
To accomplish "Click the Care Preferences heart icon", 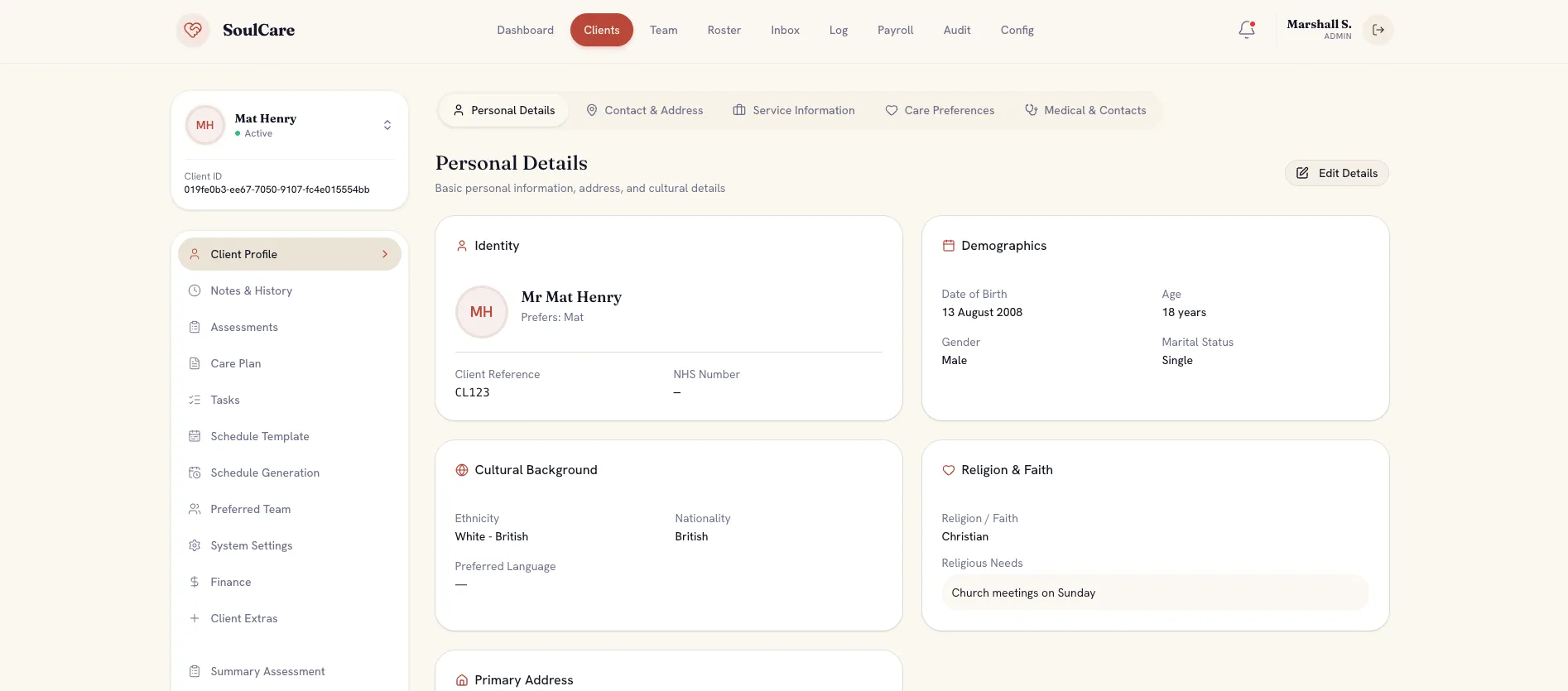I will coord(892,110).
